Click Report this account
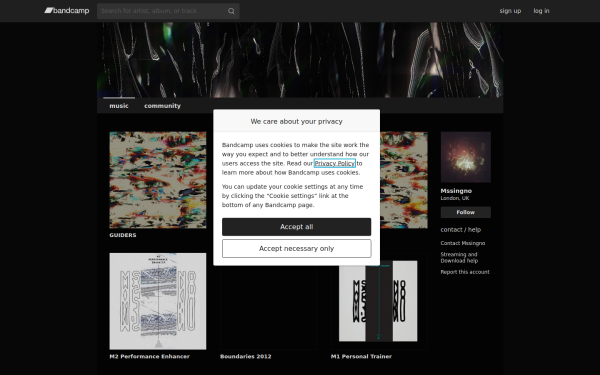Screen dimensions: 600x375 465,272
